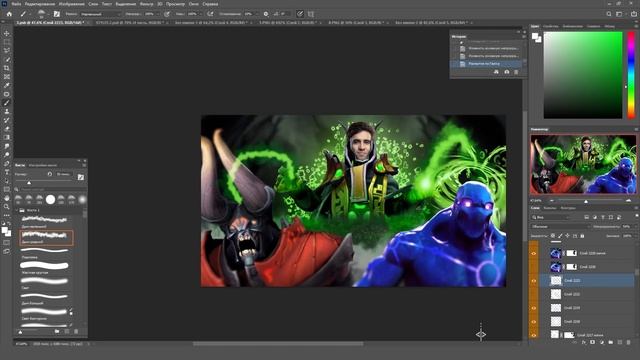Open layer filter kind dropdown
Screen dimensions: 640x360
(551, 217)
